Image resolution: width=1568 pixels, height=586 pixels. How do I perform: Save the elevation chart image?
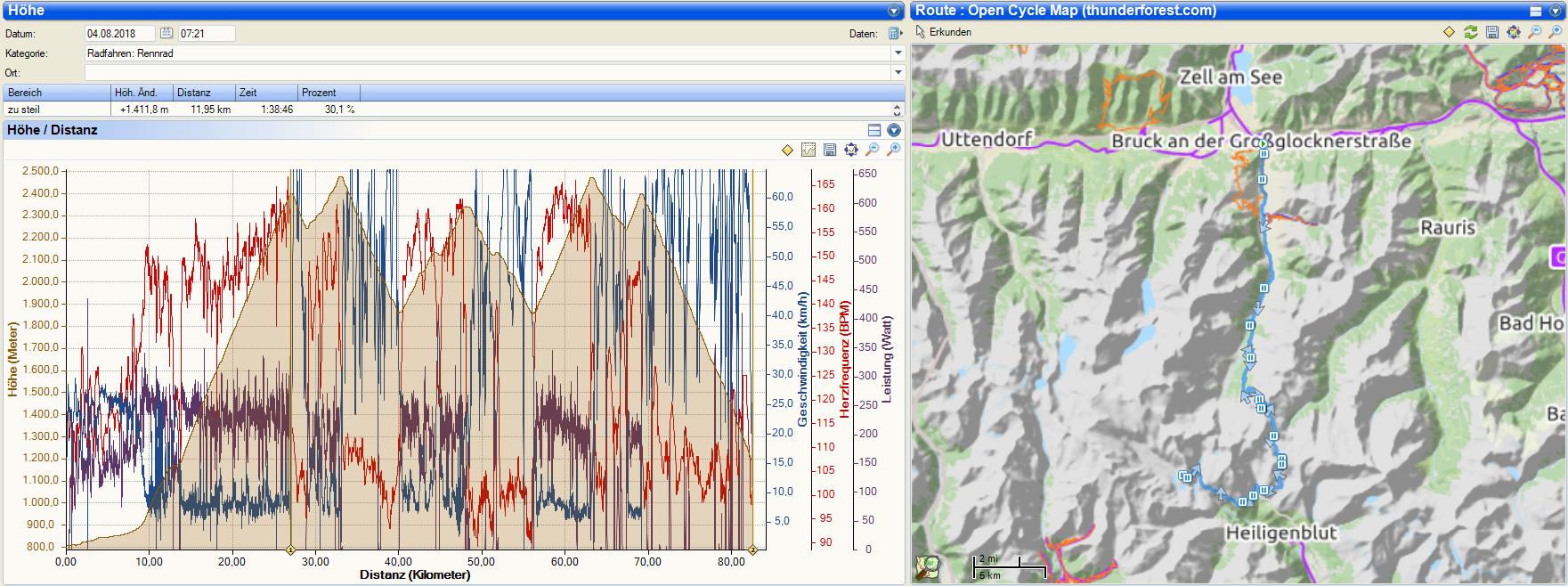(x=830, y=150)
